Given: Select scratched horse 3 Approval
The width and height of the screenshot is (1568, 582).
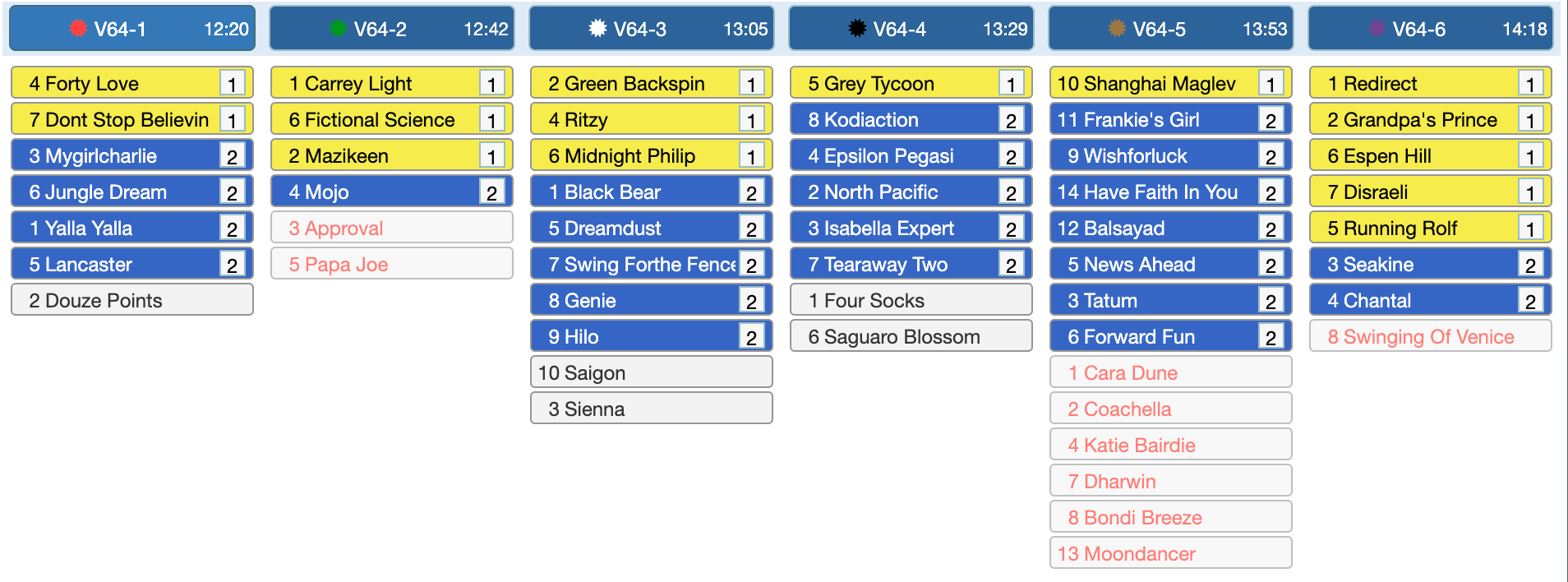Looking at the screenshot, I should click(392, 228).
